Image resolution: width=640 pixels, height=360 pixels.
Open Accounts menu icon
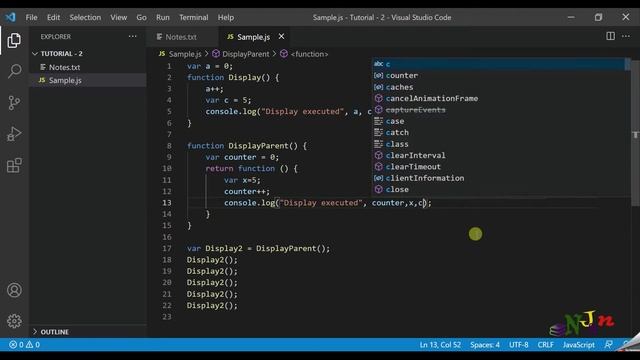pyautogui.click(x=14, y=290)
